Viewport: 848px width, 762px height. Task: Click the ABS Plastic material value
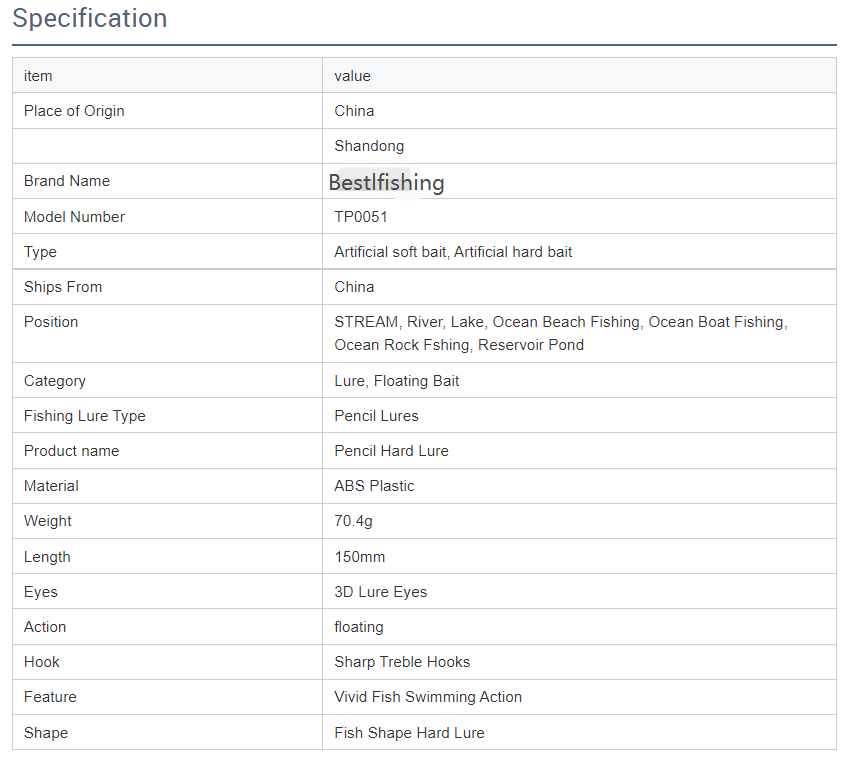374,486
